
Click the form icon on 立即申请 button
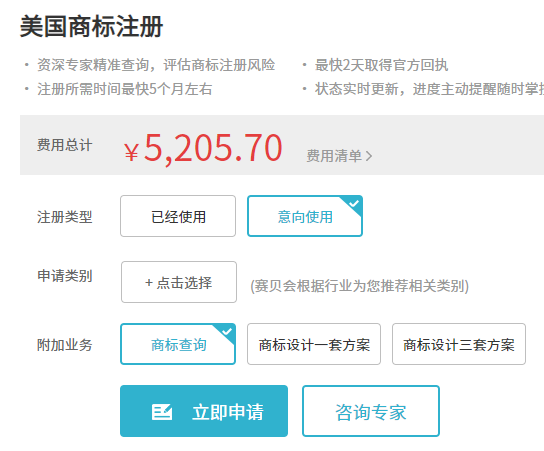coord(162,412)
